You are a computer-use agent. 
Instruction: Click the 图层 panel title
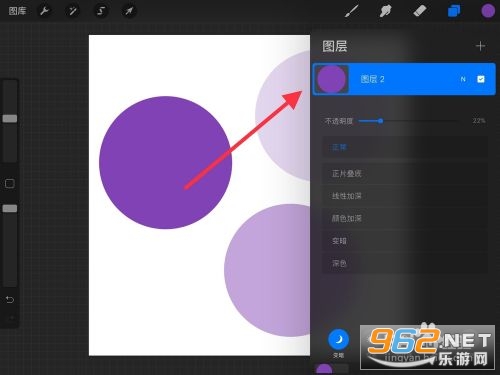[x=335, y=46]
